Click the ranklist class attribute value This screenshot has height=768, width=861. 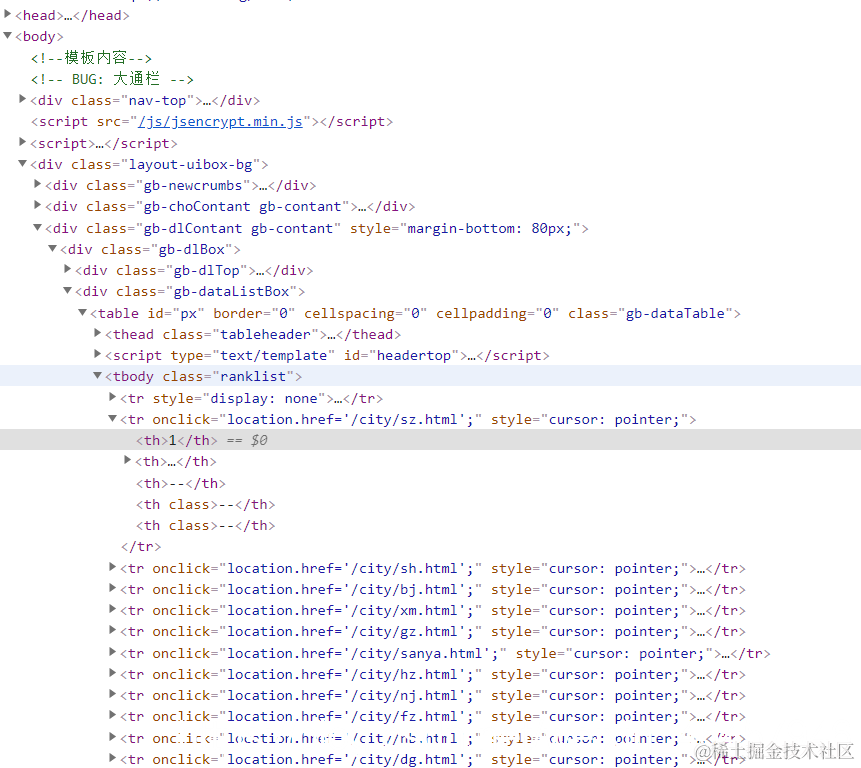tap(253, 377)
